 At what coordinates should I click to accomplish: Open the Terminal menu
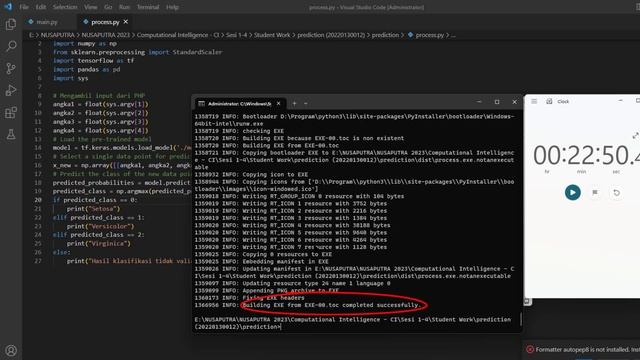click(148, 7)
